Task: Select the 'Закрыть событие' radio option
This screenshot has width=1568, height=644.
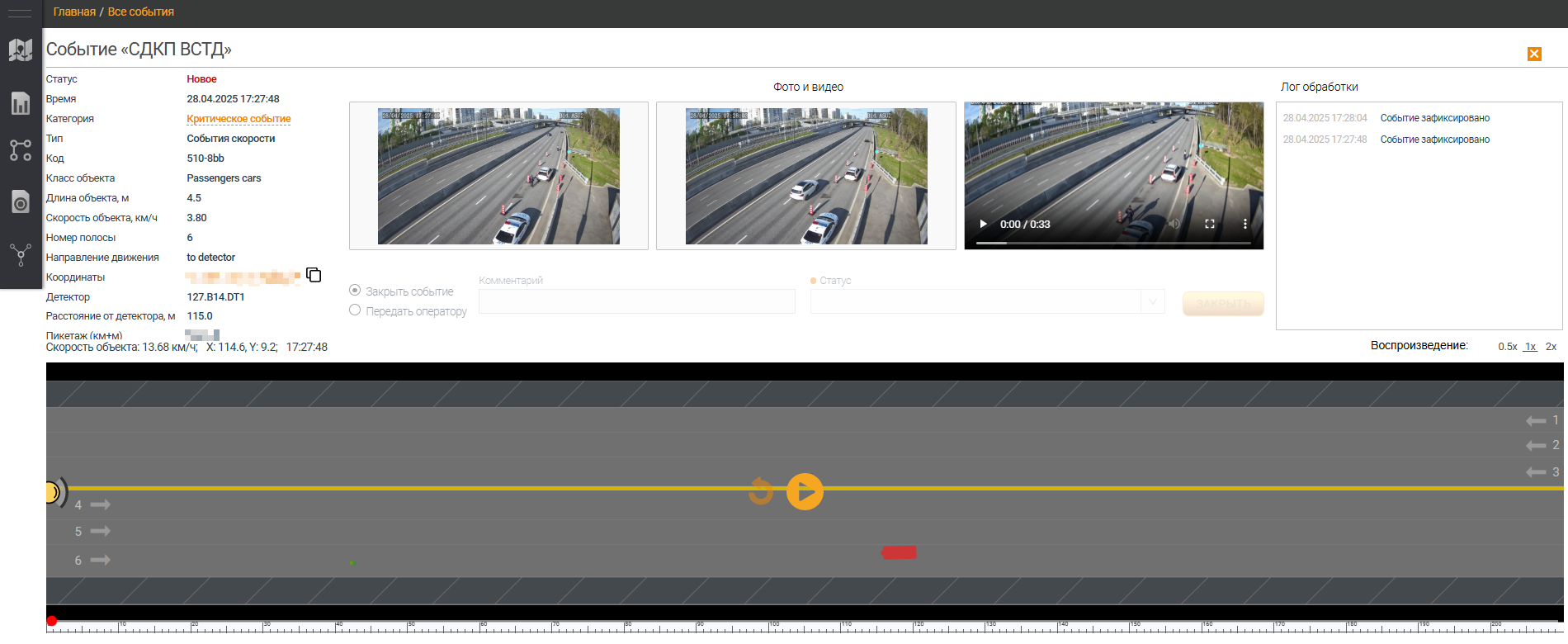Action: pos(355,291)
